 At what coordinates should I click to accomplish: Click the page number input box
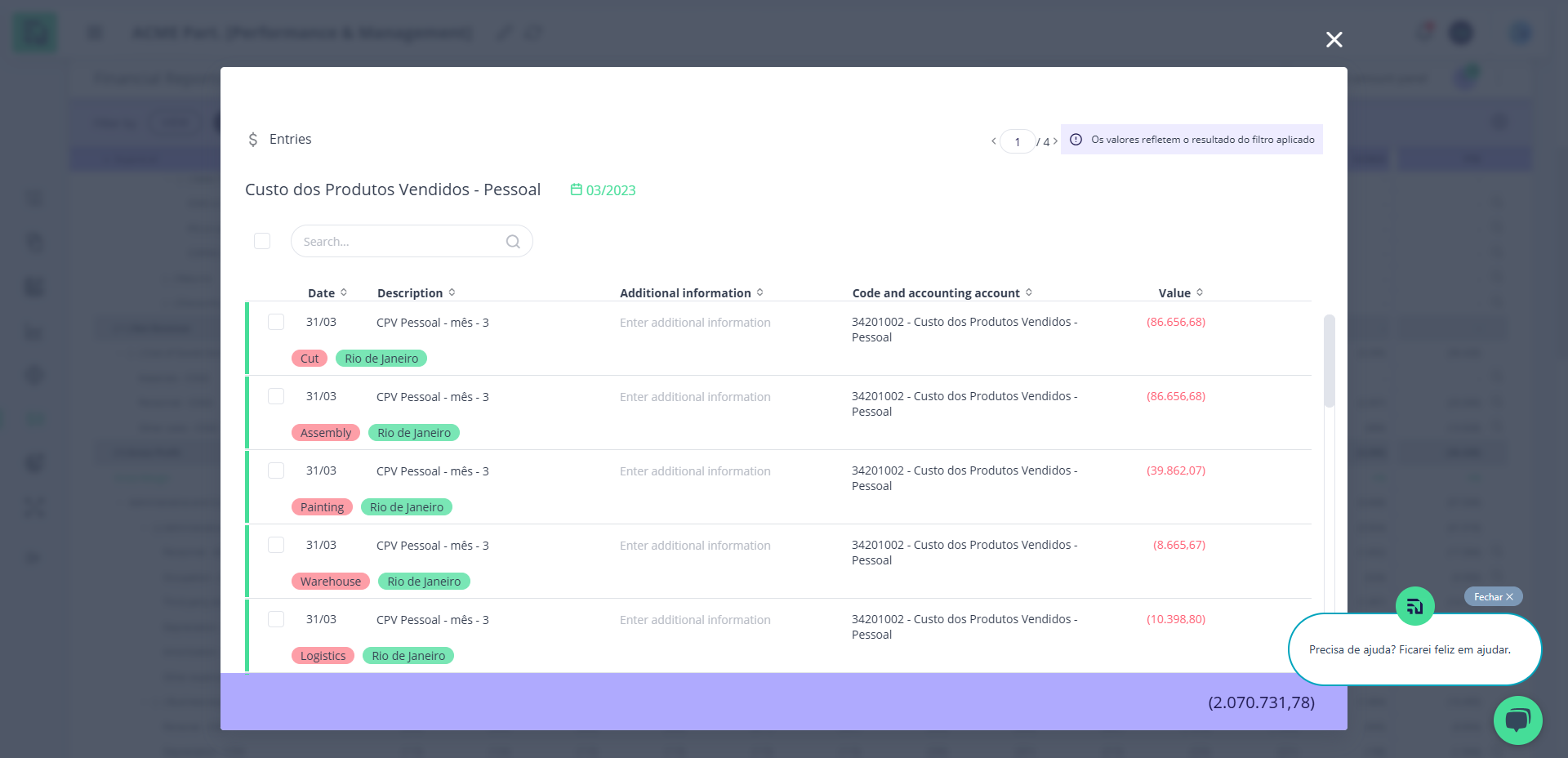[x=1018, y=141]
